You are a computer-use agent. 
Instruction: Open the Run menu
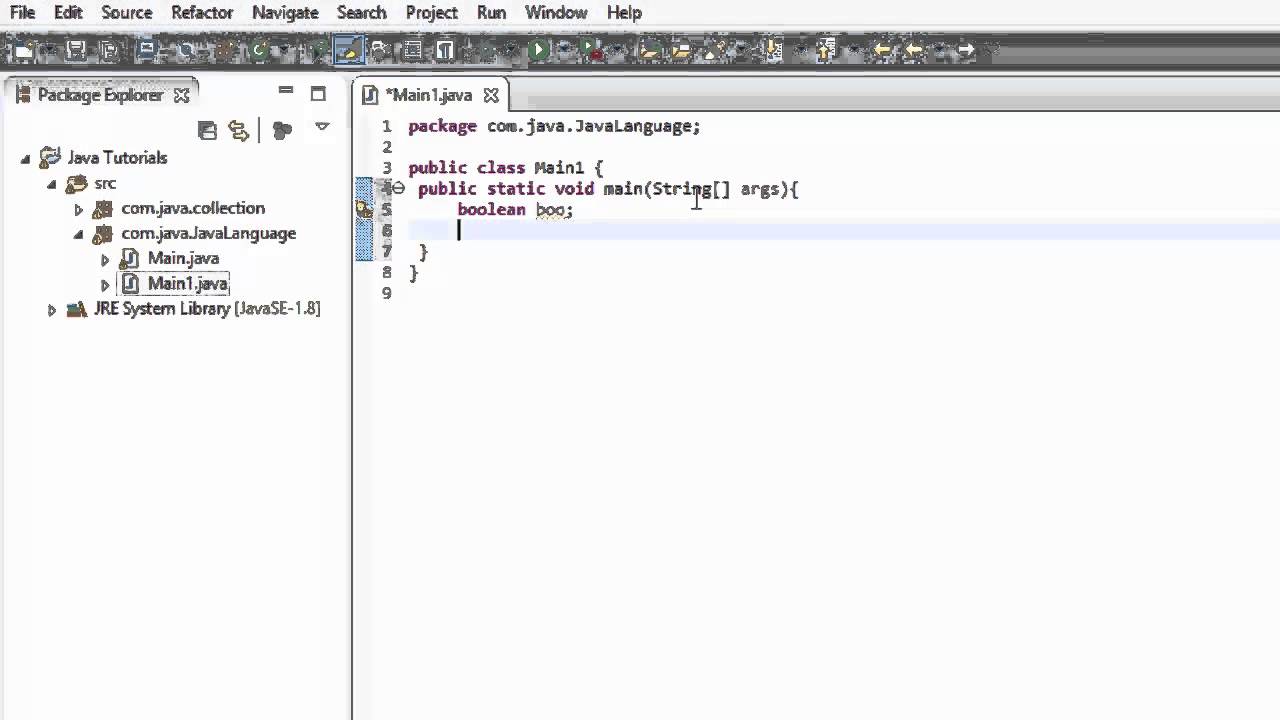[491, 13]
